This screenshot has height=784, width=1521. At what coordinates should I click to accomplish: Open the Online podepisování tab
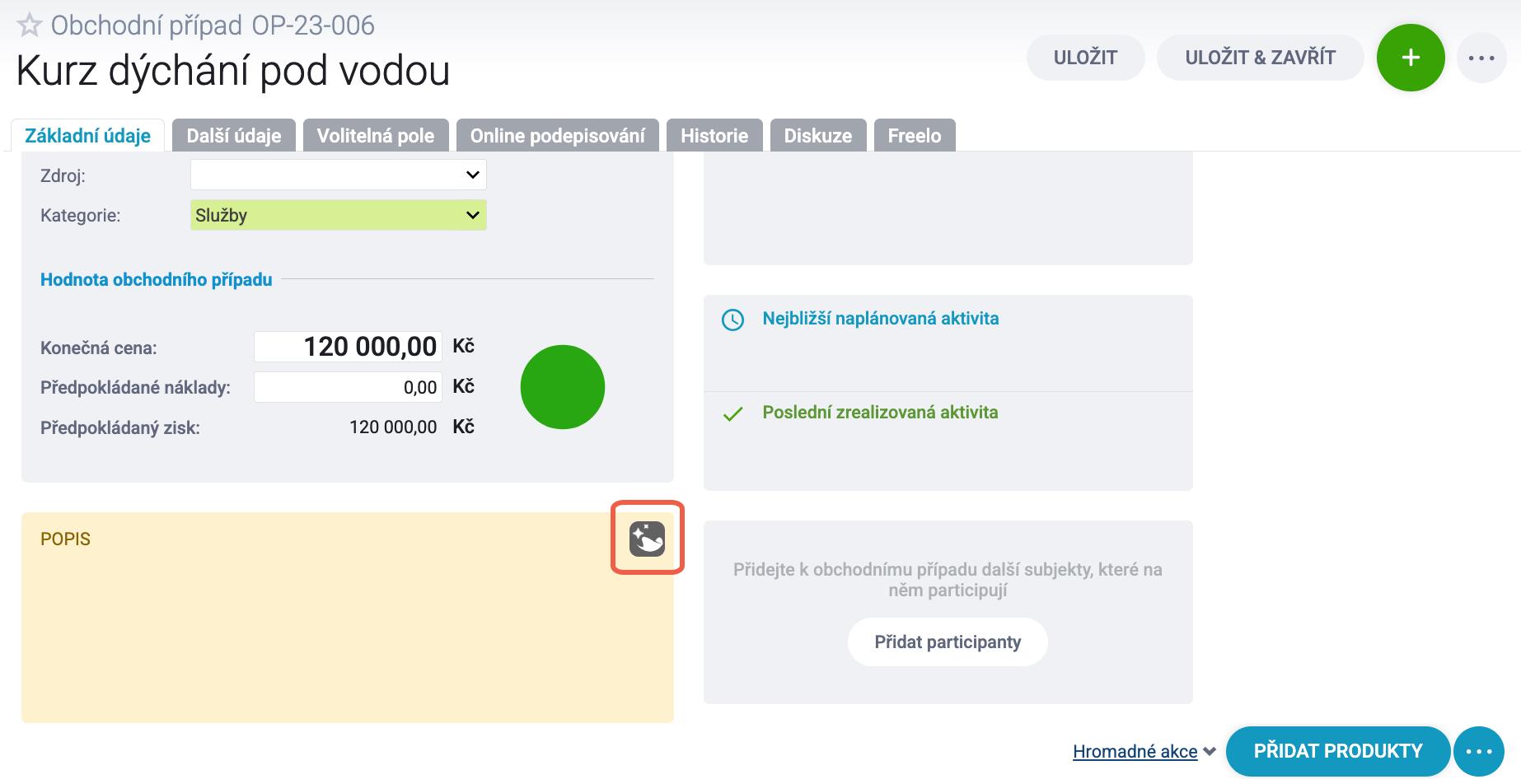pos(557,136)
